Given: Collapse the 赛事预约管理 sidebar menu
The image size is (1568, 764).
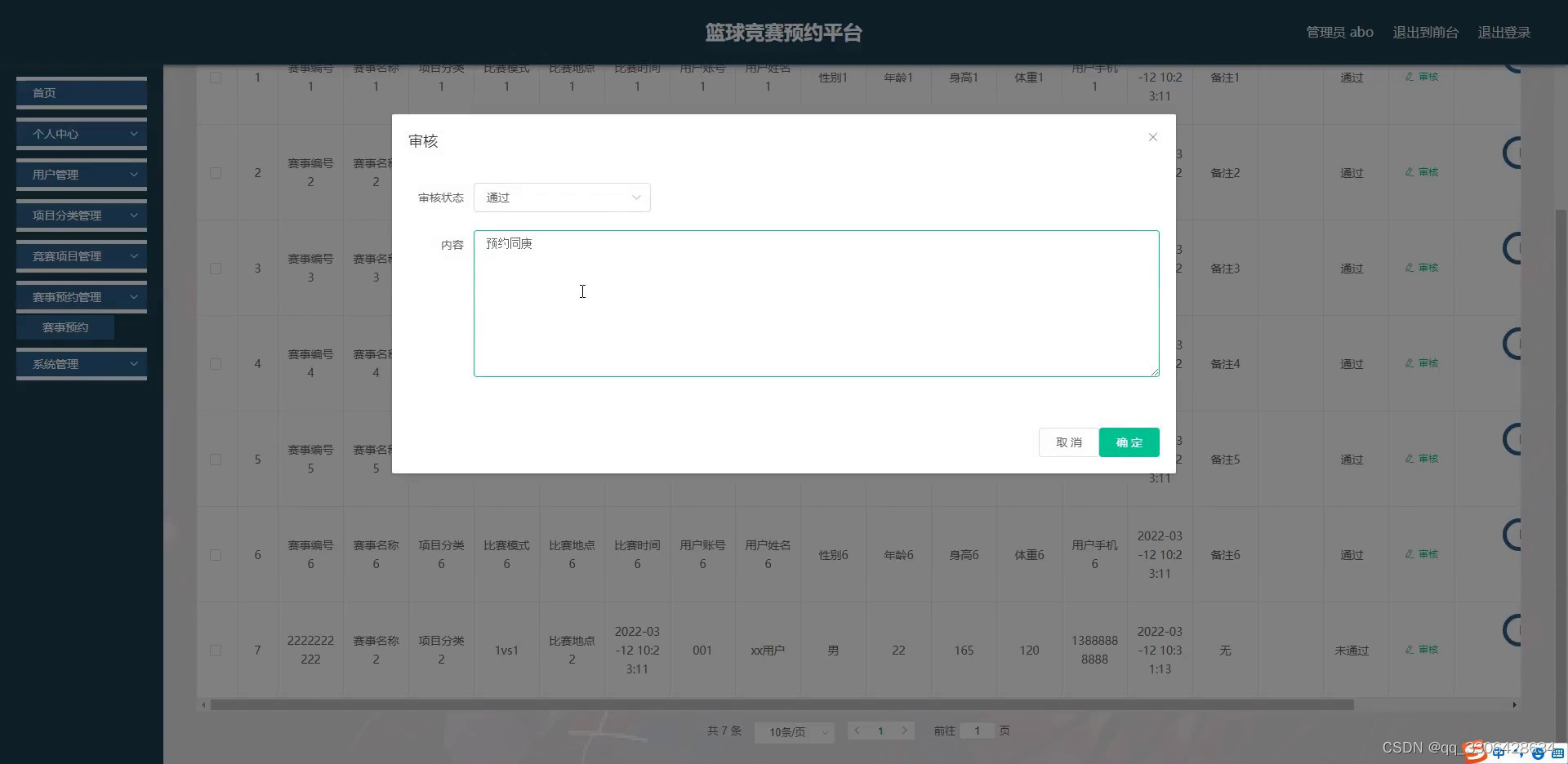Looking at the screenshot, I should (82, 297).
